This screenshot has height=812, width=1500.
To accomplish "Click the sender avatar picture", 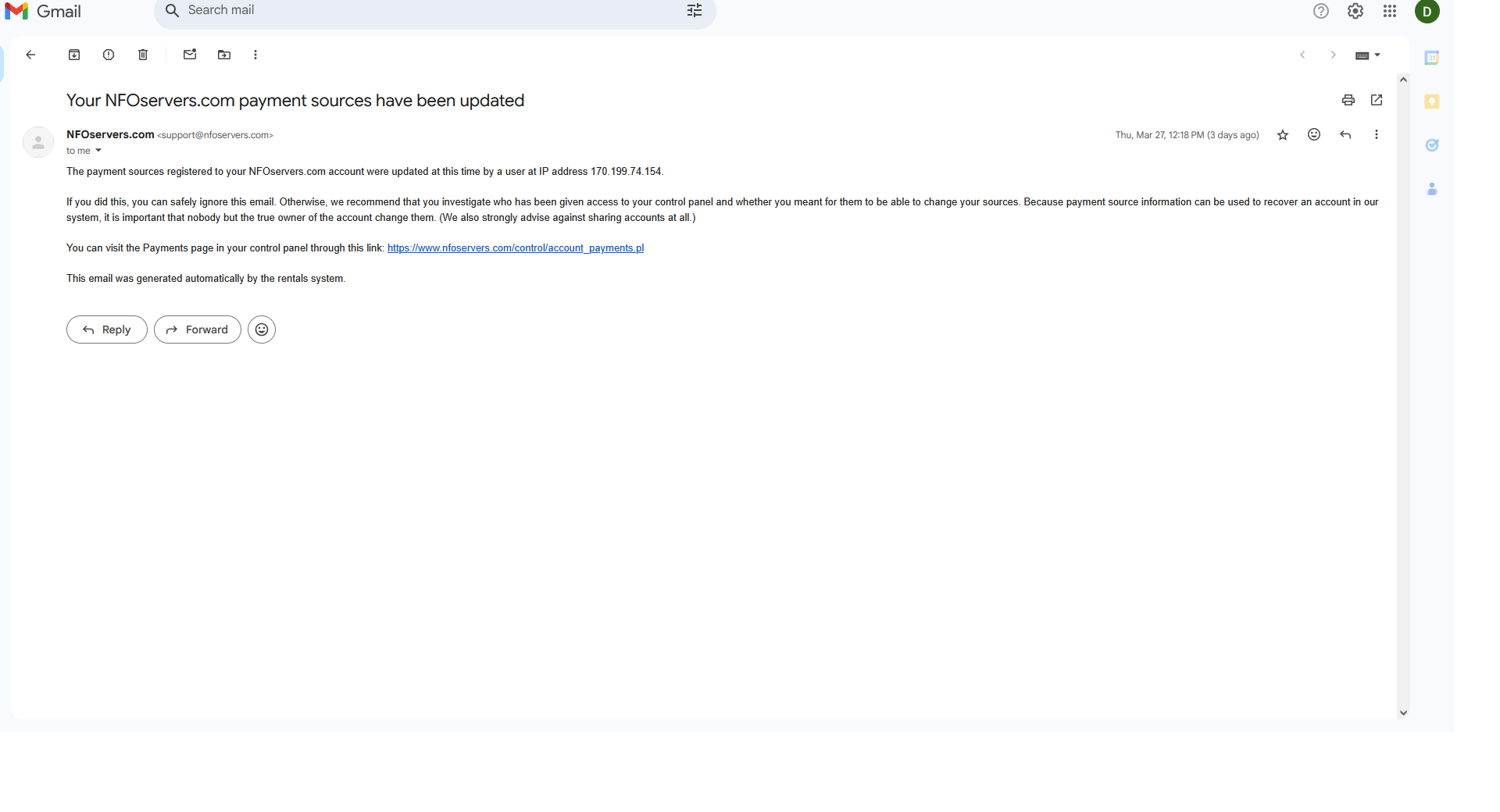I will (x=38, y=142).
